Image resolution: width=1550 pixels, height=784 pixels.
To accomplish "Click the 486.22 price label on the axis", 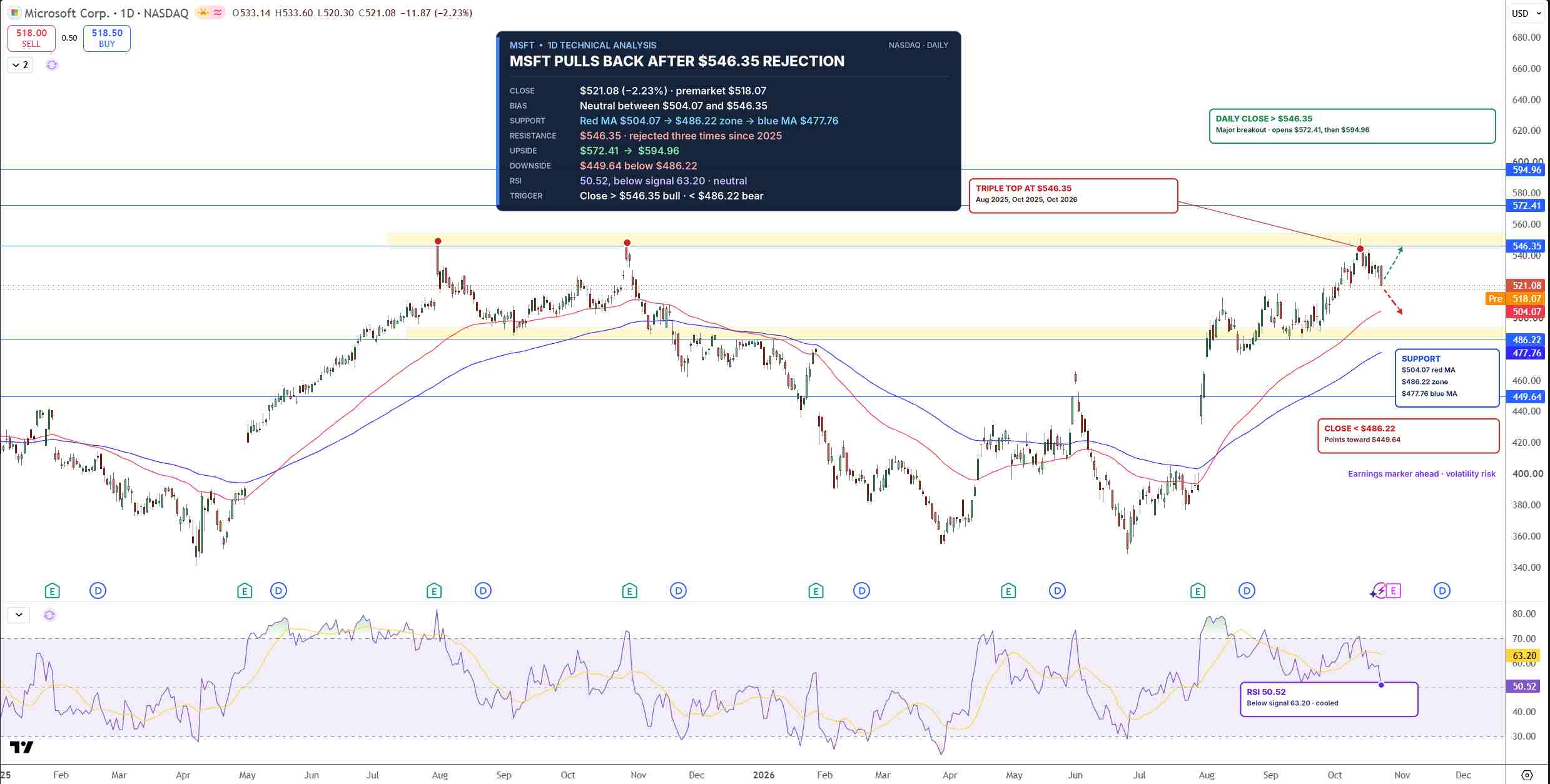I will click(1526, 340).
